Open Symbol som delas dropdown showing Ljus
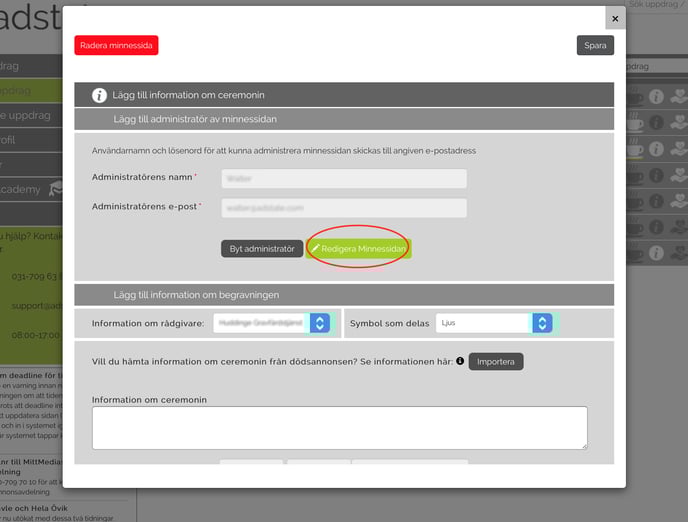Viewport: 688px width, 522px height. tap(494, 323)
